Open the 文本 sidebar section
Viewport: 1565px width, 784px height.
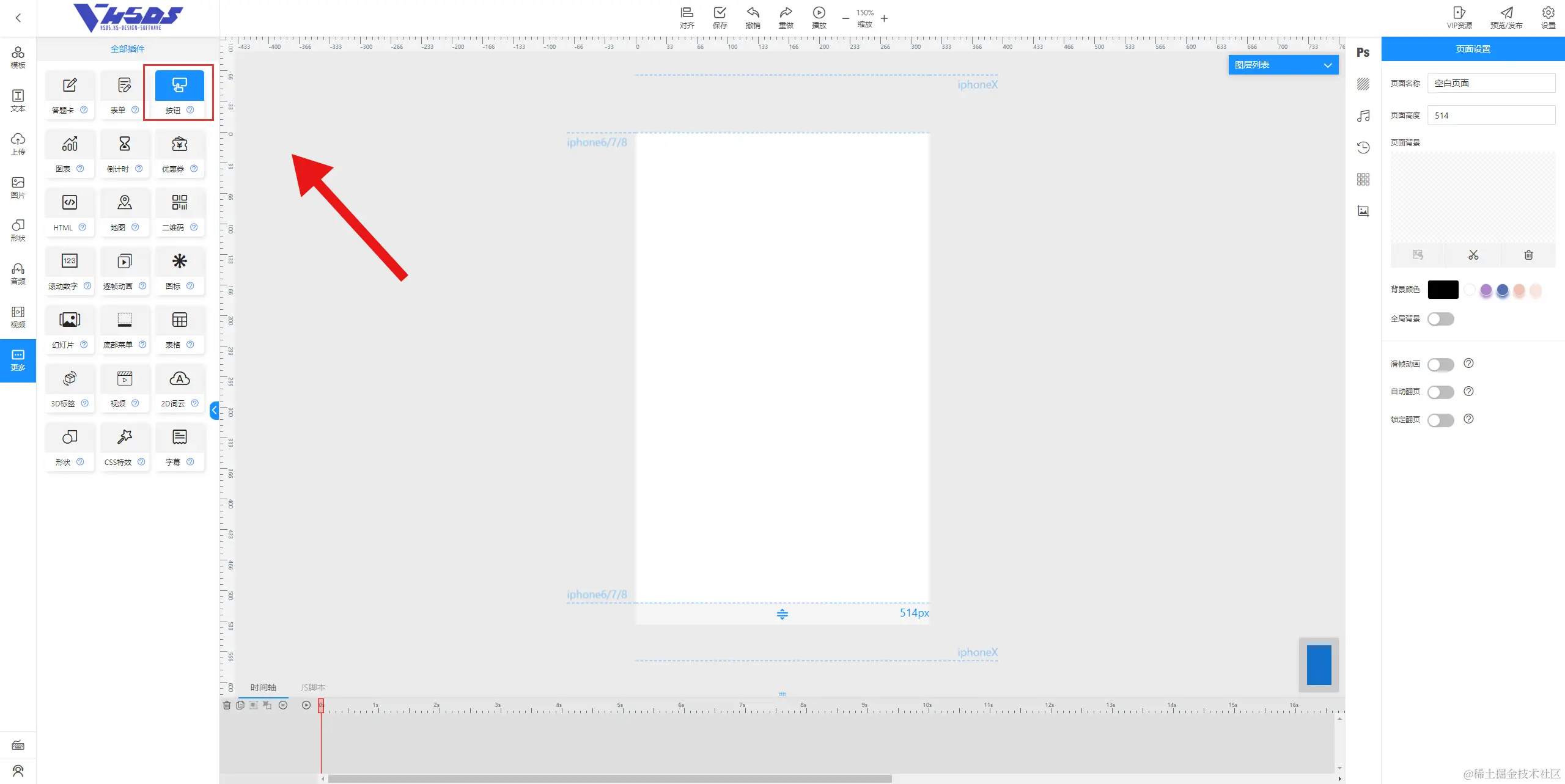[18, 100]
